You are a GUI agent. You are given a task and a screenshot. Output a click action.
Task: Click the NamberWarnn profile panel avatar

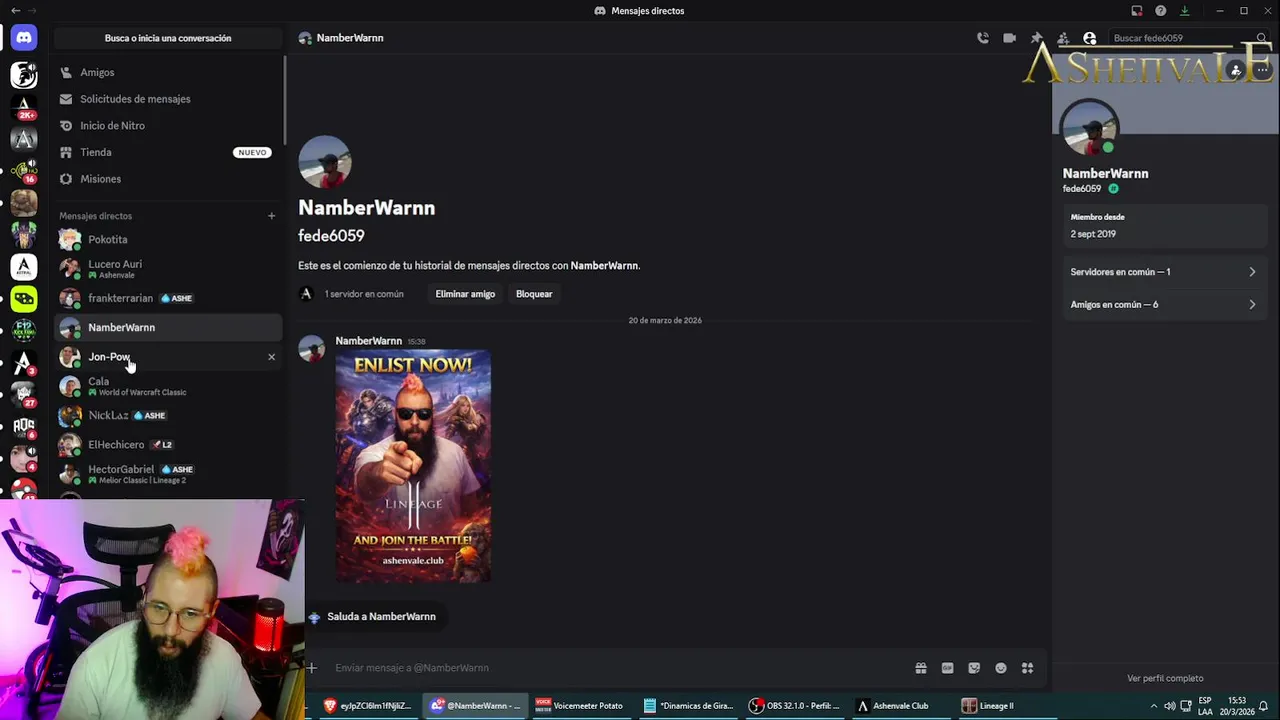[x=1089, y=129]
